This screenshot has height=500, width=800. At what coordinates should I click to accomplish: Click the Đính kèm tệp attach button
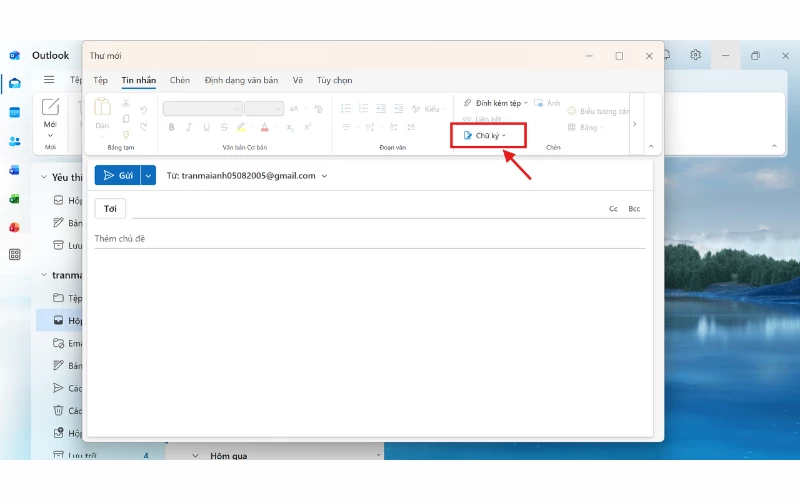pos(493,103)
